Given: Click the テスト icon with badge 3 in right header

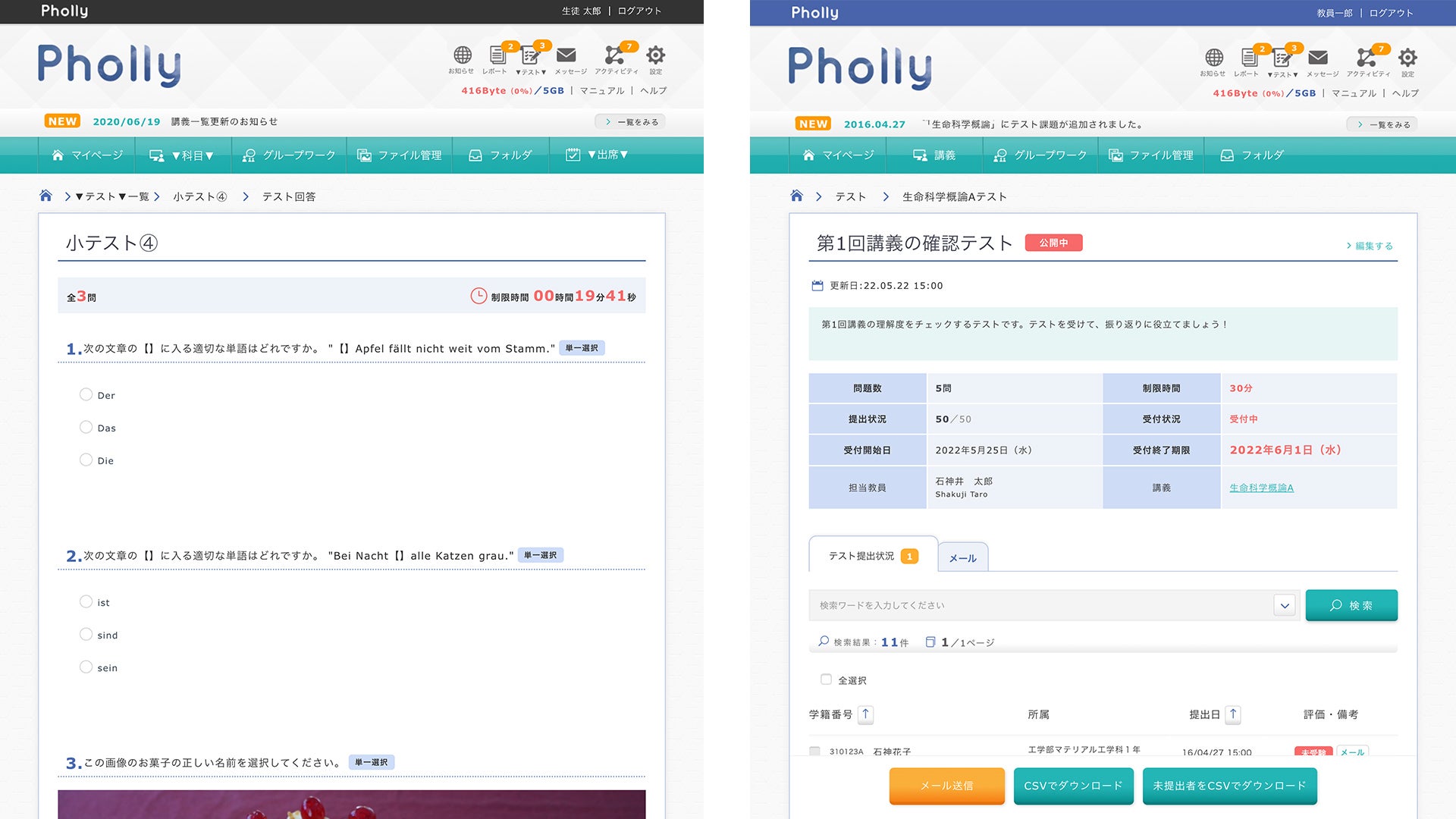Looking at the screenshot, I should [1282, 58].
